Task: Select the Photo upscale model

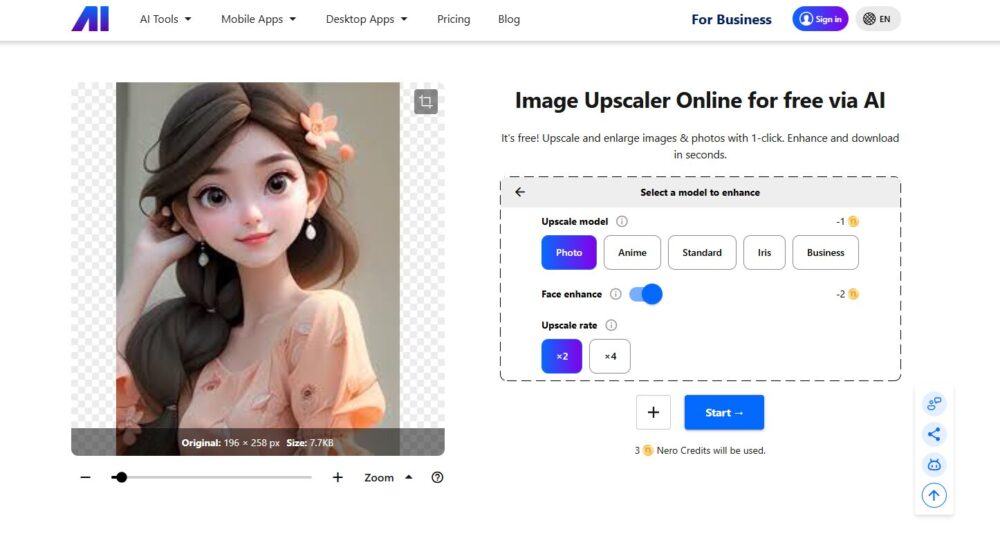Action: coord(569,253)
